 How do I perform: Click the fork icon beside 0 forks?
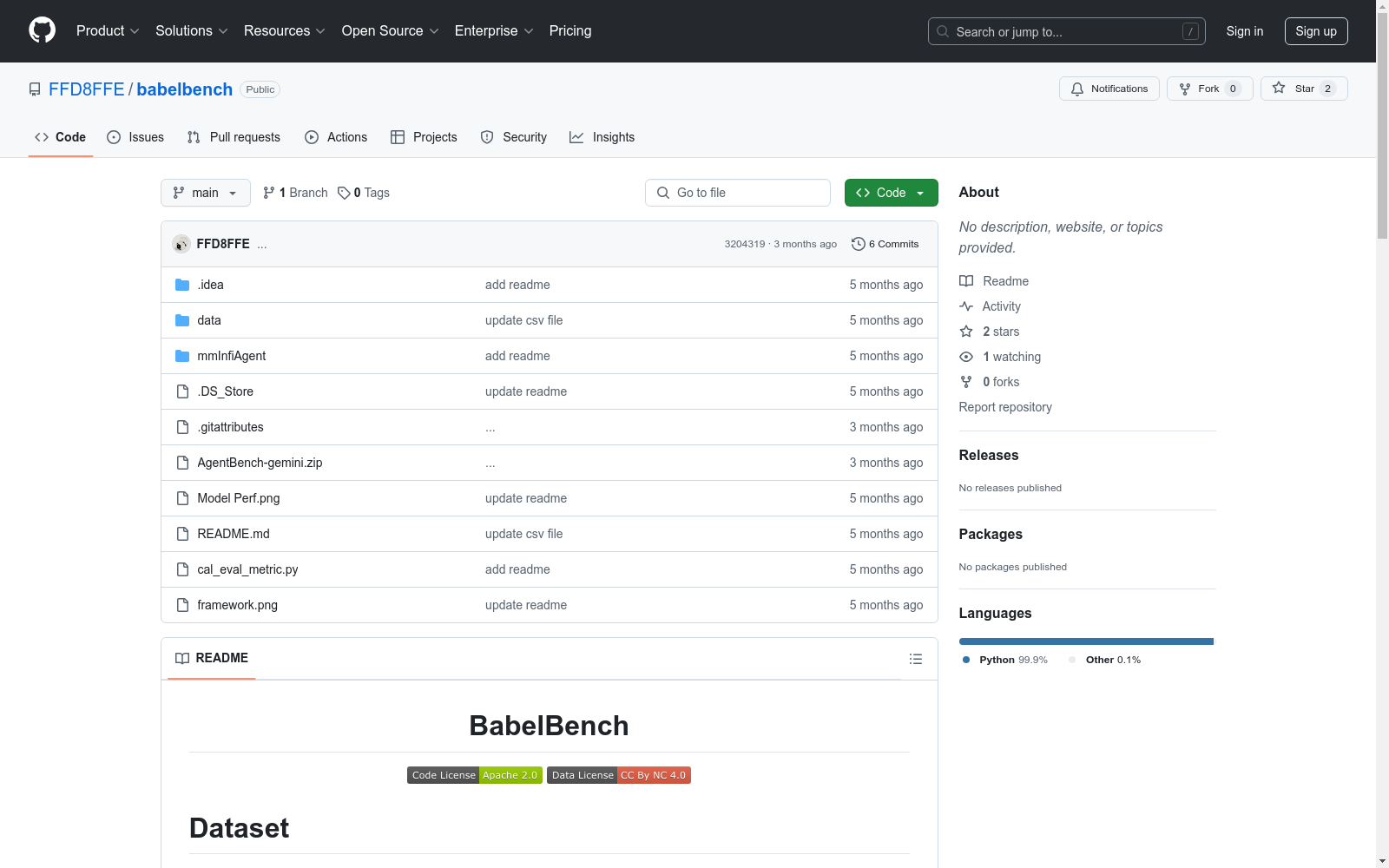click(966, 382)
